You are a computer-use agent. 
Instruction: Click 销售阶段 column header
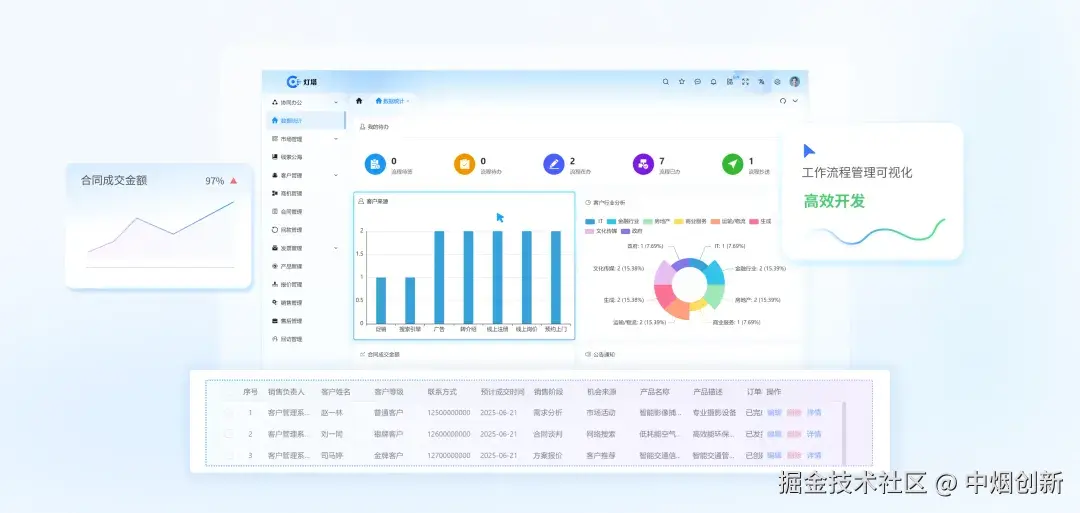coord(548,392)
